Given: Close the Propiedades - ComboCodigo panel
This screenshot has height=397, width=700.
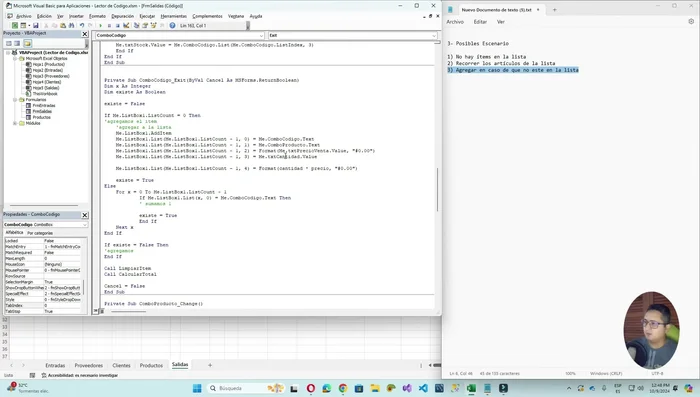Looking at the screenshot, I should [x=85, y=215].
